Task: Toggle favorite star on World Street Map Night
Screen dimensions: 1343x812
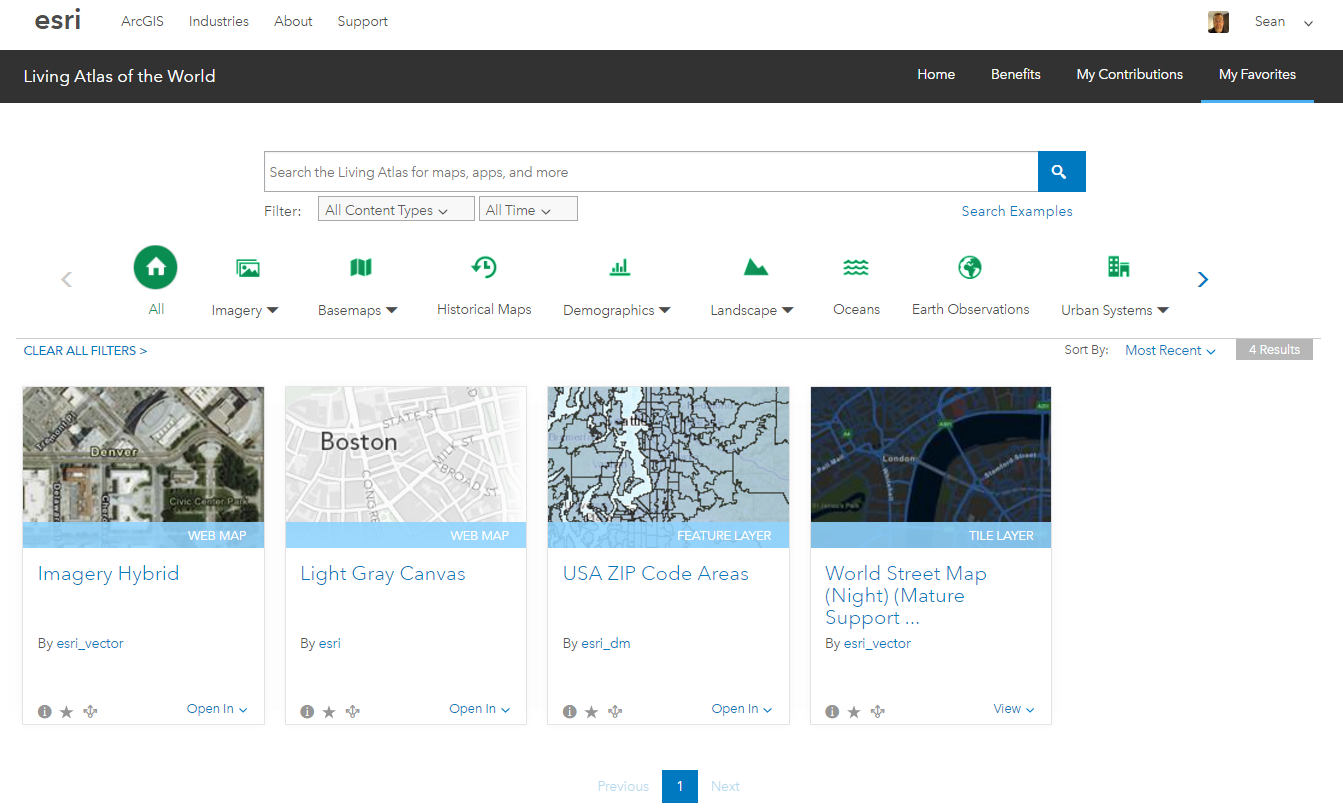Action: pyautogui.click(x=854, y=712)
